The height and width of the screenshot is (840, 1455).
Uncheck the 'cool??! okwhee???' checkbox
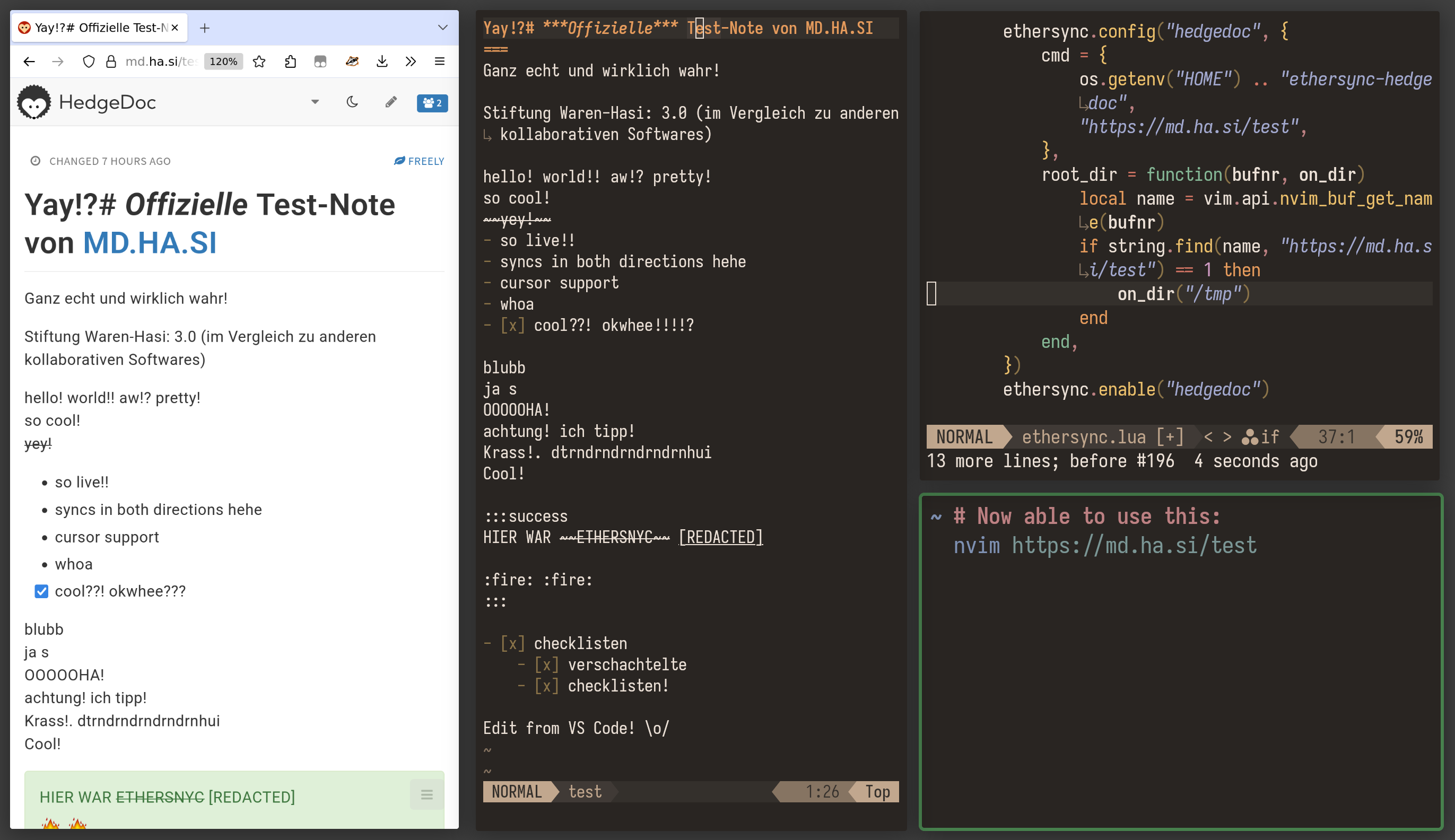click(41, 591)
